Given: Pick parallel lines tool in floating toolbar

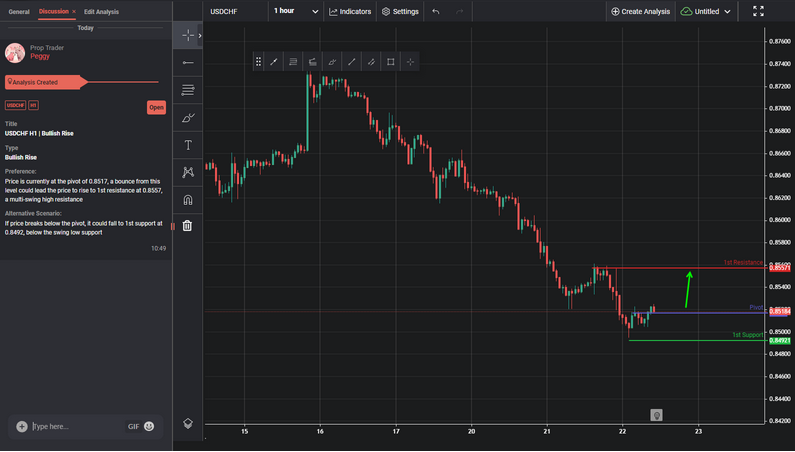Looking at the screenshot, I should click(293, 62).
